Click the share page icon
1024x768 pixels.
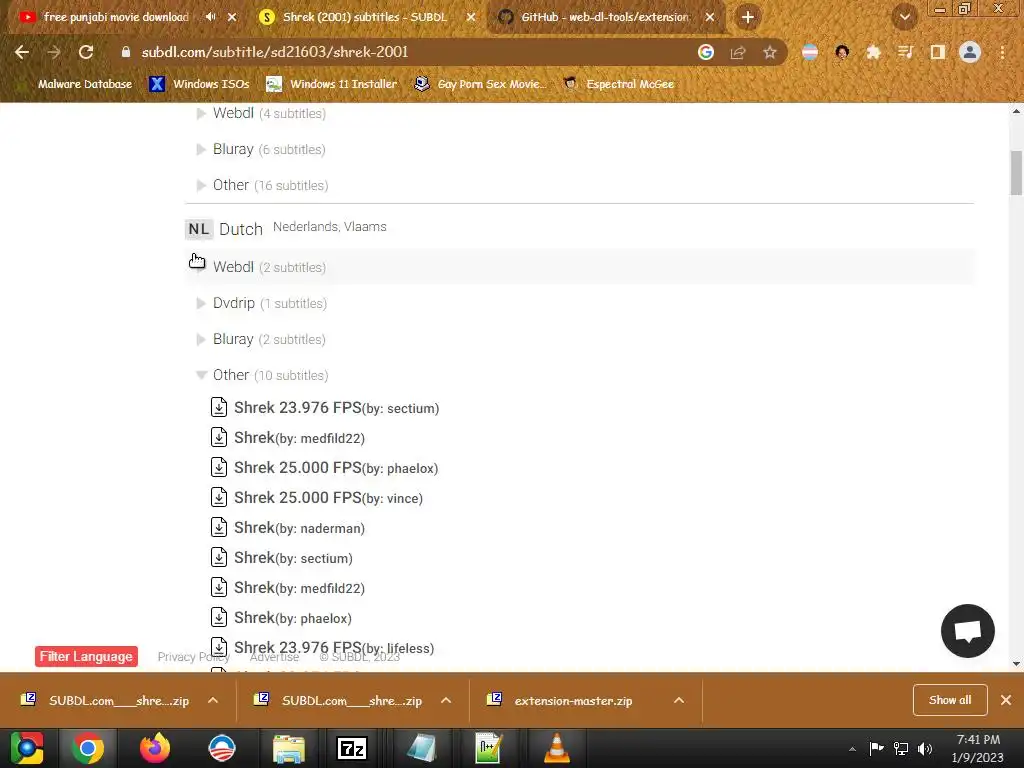738,52
